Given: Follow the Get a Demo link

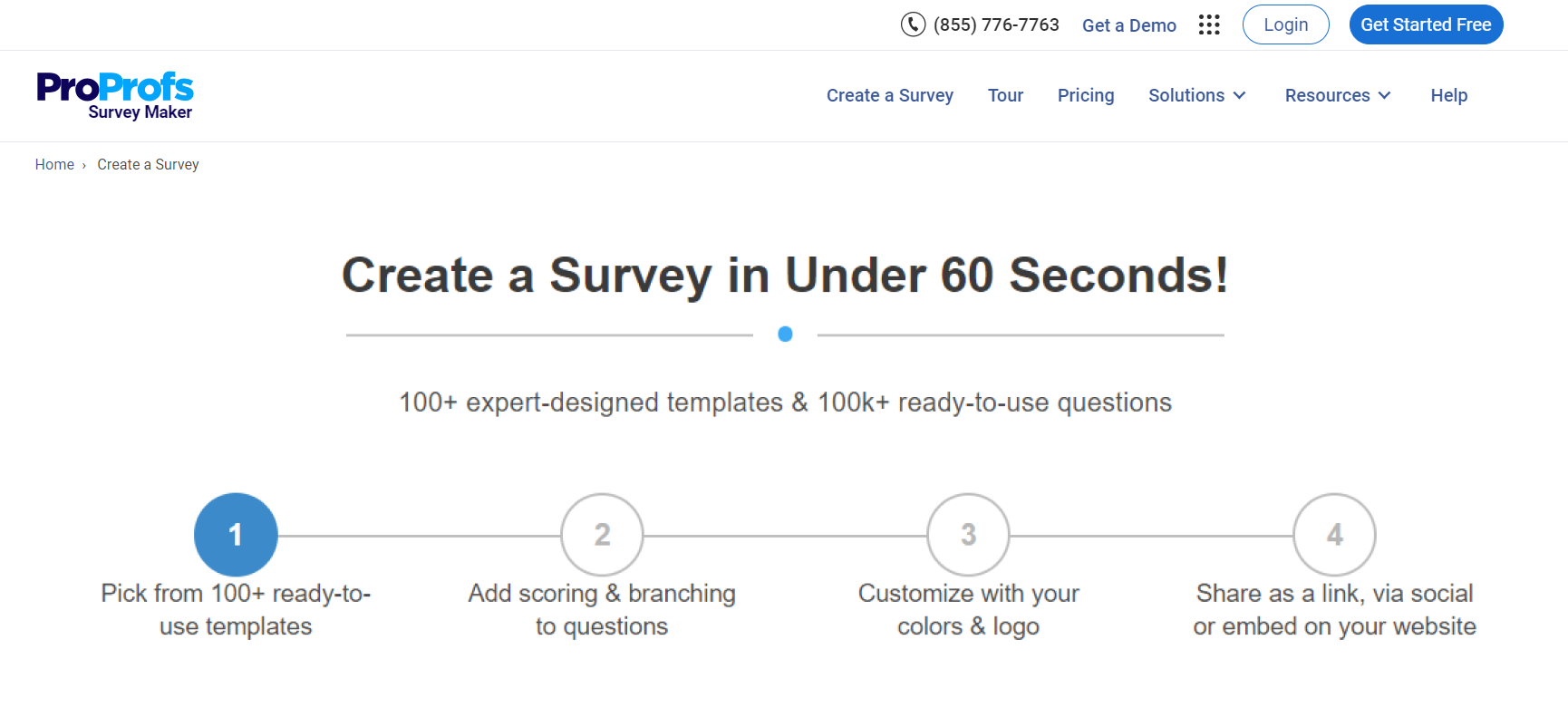Looking at the screenshot, I should pos(1128,25).
